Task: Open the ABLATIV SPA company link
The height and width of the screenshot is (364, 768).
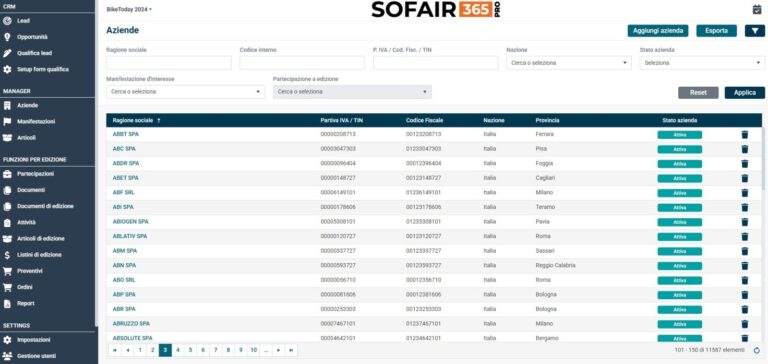Action: point(130,236)
